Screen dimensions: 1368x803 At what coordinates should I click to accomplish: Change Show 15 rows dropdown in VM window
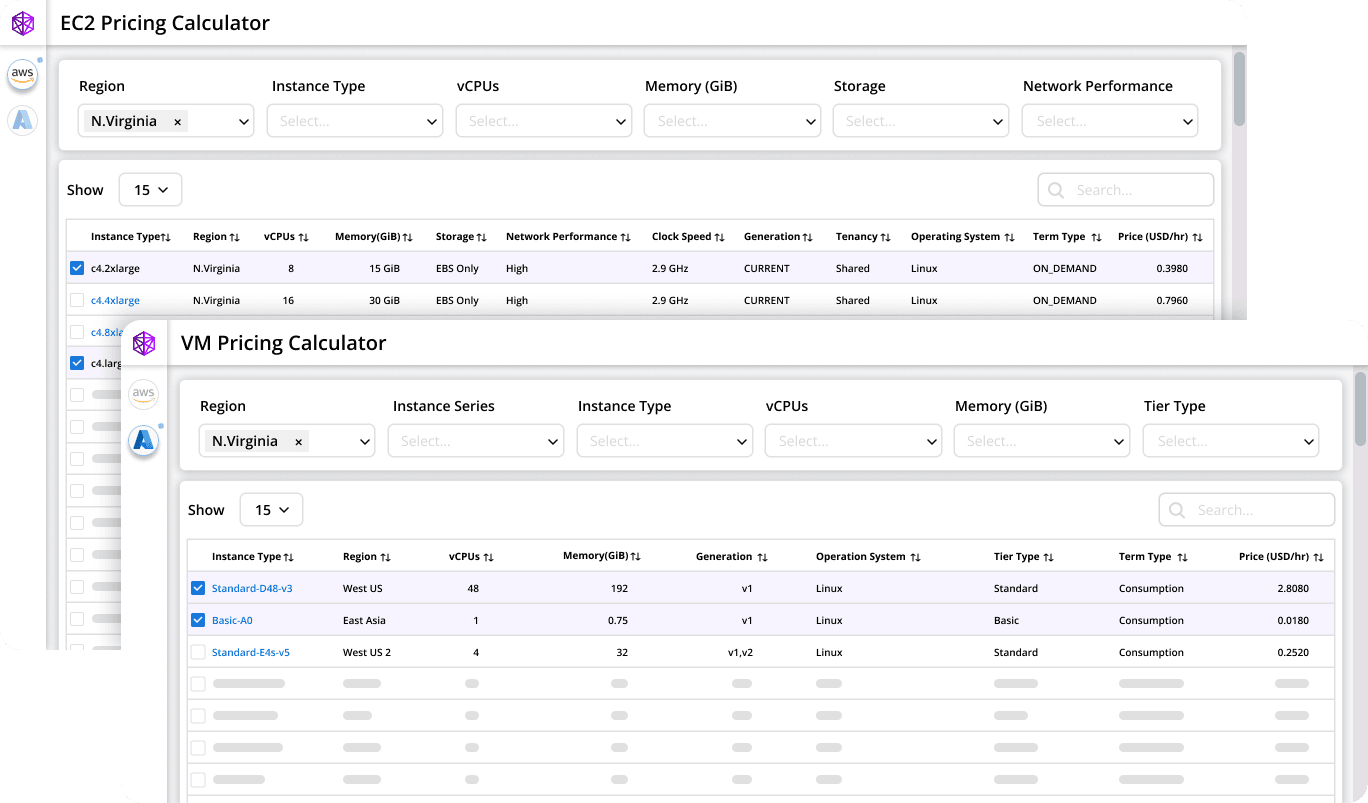pyautogui.click(x=271, y=510)
